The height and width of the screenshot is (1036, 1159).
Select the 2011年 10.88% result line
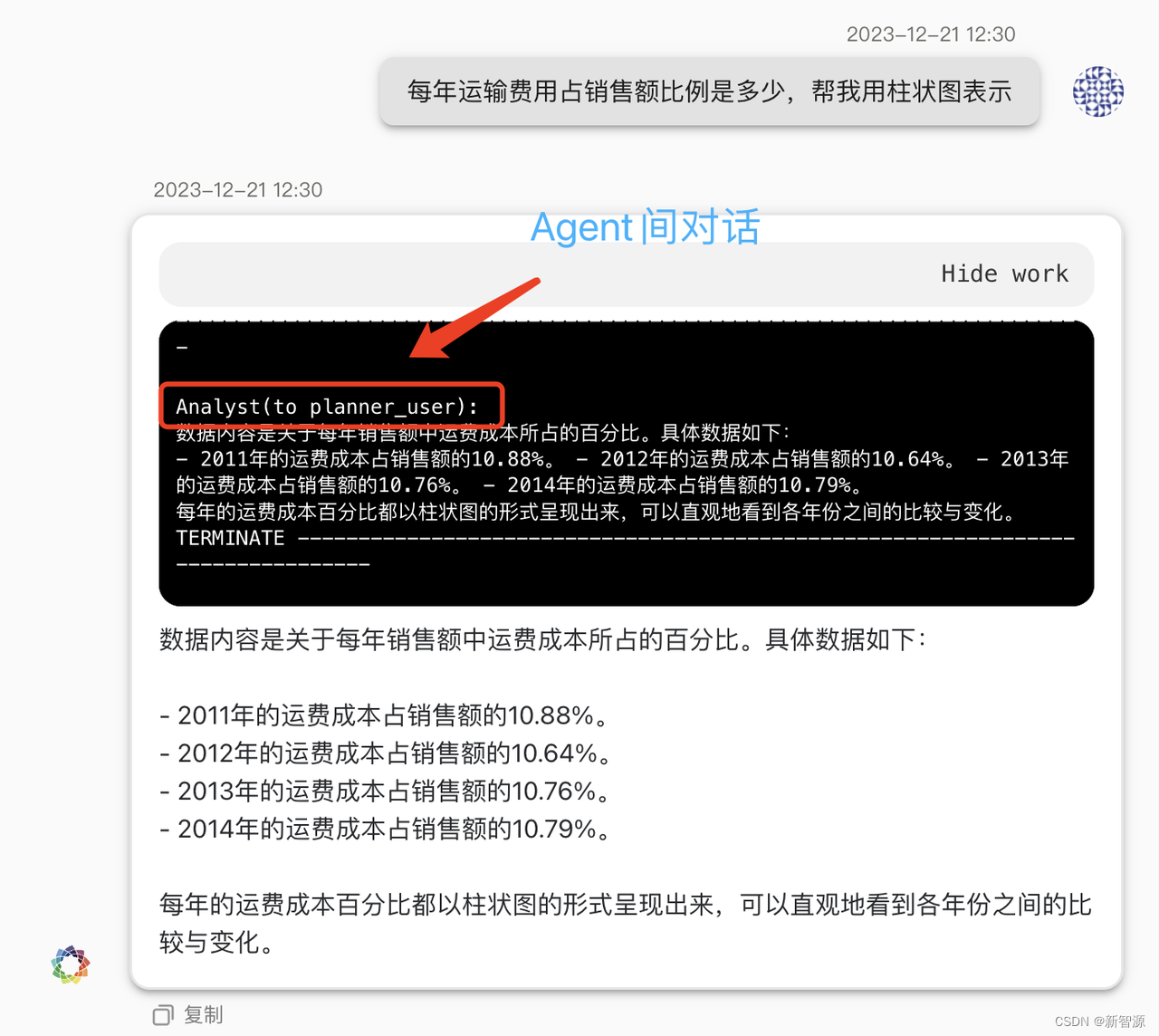(387, 715)
